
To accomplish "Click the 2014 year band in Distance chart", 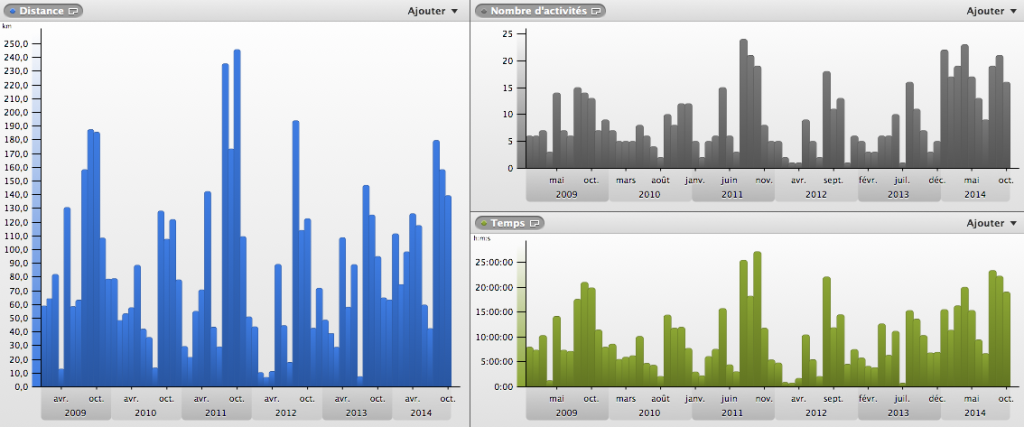I will coord(422,412).
